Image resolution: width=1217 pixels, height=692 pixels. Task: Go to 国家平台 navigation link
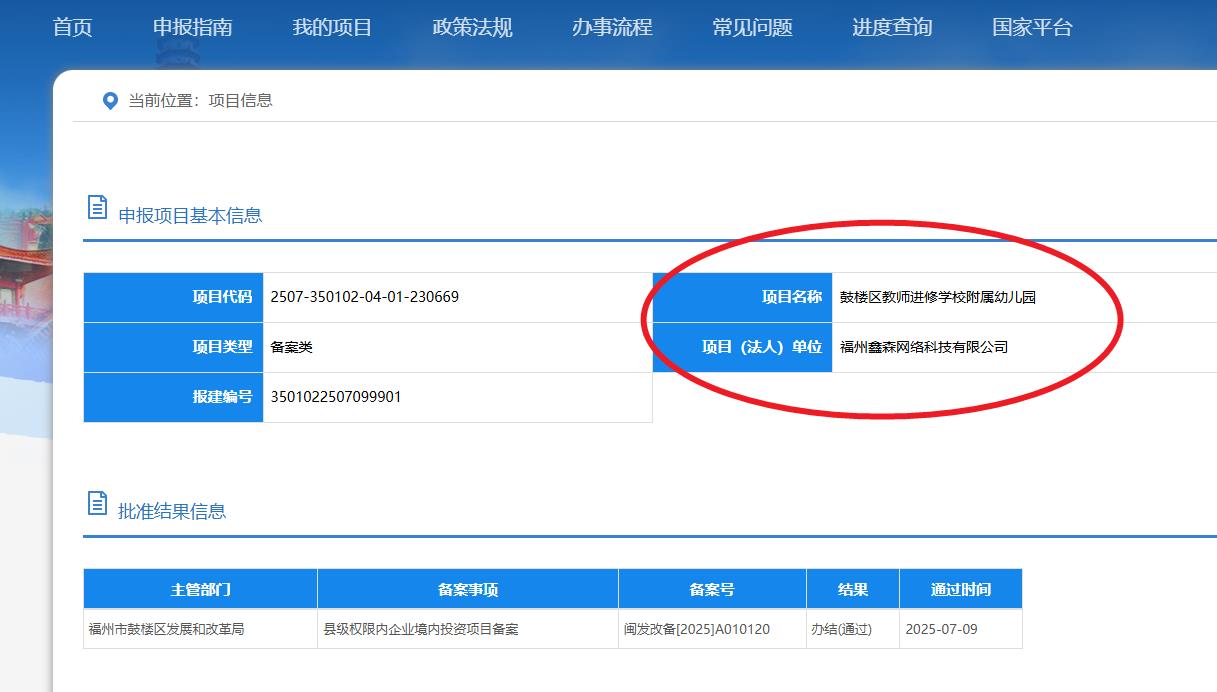click(x=1032, y=27)
